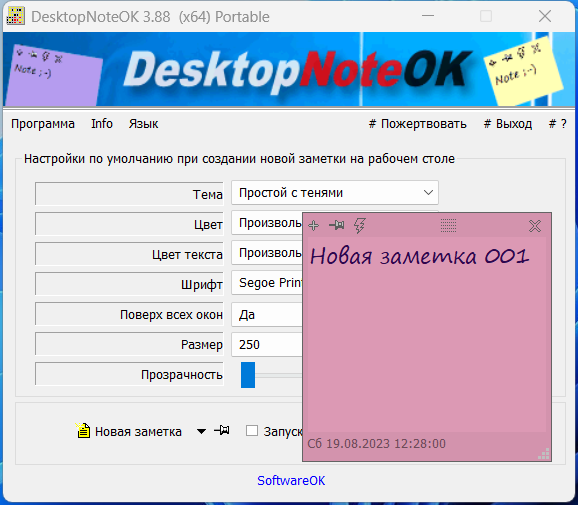Click the DesktopNoteOK banner image
This screenshot has width=578, height=505.
(x=289, y=69)
